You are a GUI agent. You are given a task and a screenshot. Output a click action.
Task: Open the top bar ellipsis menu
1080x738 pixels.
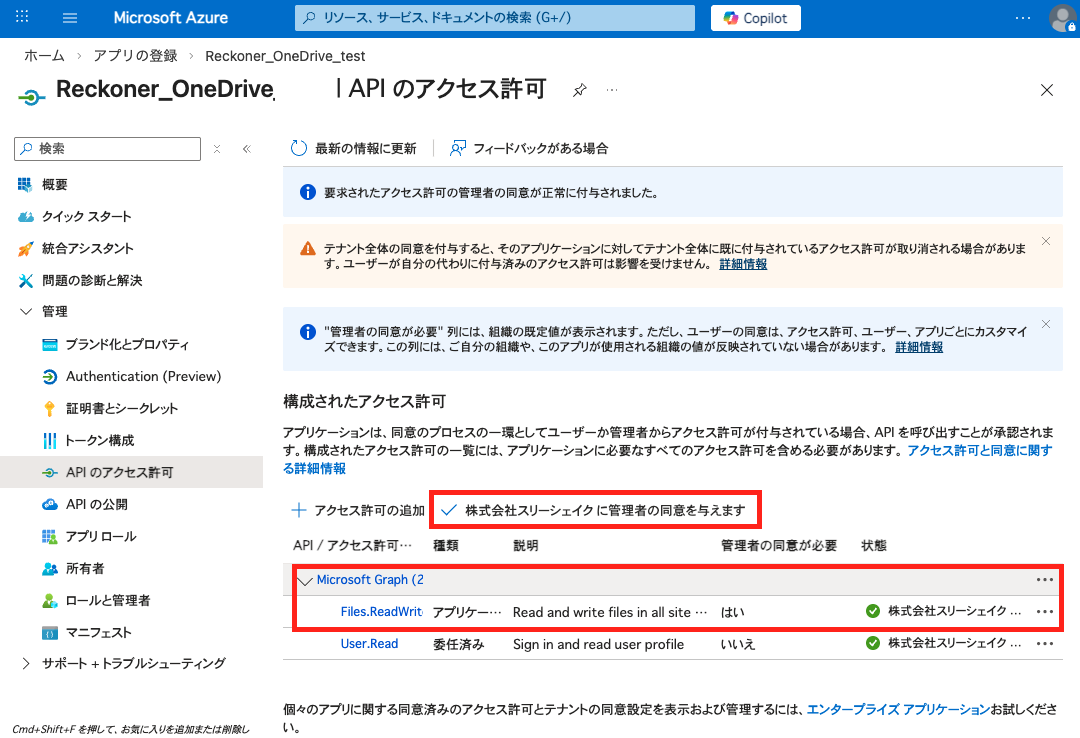tap(1023, 18)
